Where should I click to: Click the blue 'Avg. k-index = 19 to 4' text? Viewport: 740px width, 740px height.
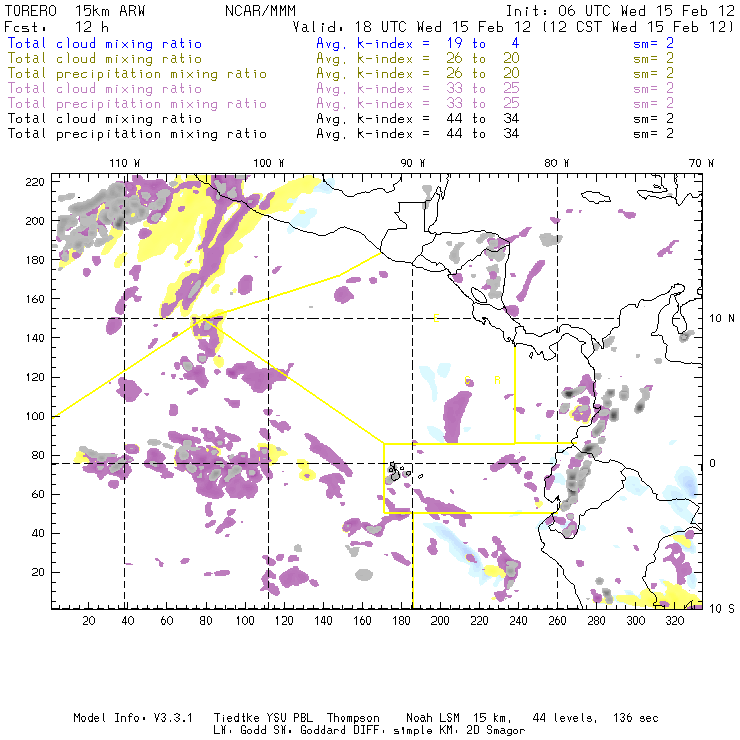(x=418, y=43)
